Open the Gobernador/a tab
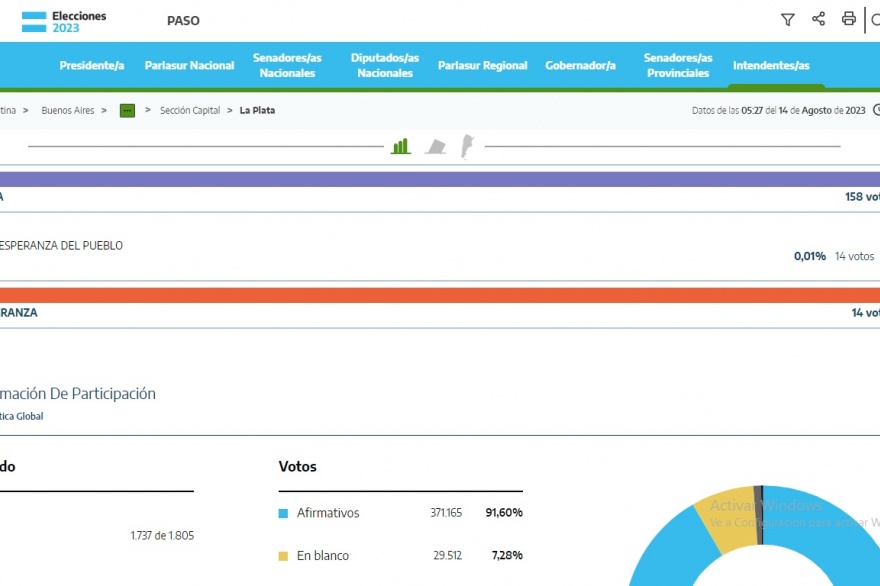The height and width of the screenshot is (586, 880). (580, 66)
